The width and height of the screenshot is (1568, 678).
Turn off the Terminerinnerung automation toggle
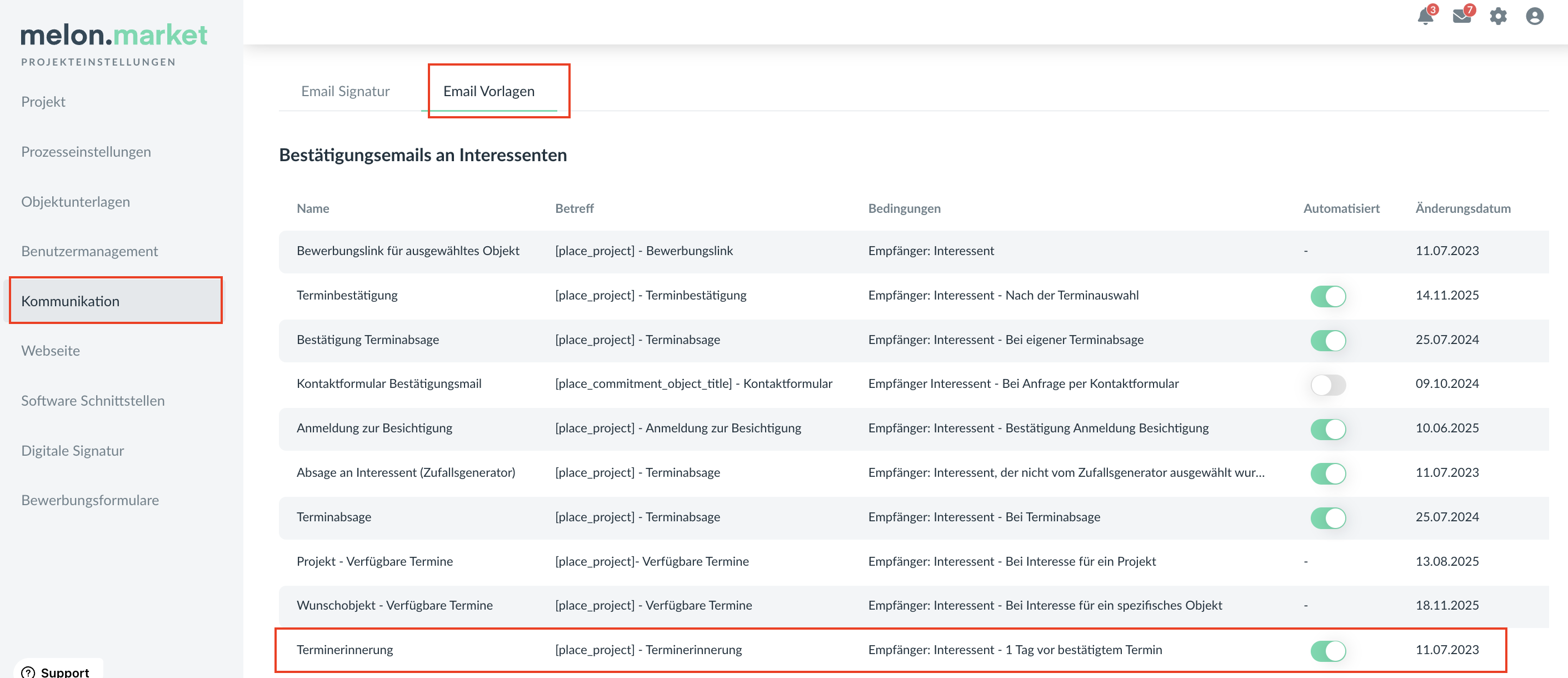1327,651
